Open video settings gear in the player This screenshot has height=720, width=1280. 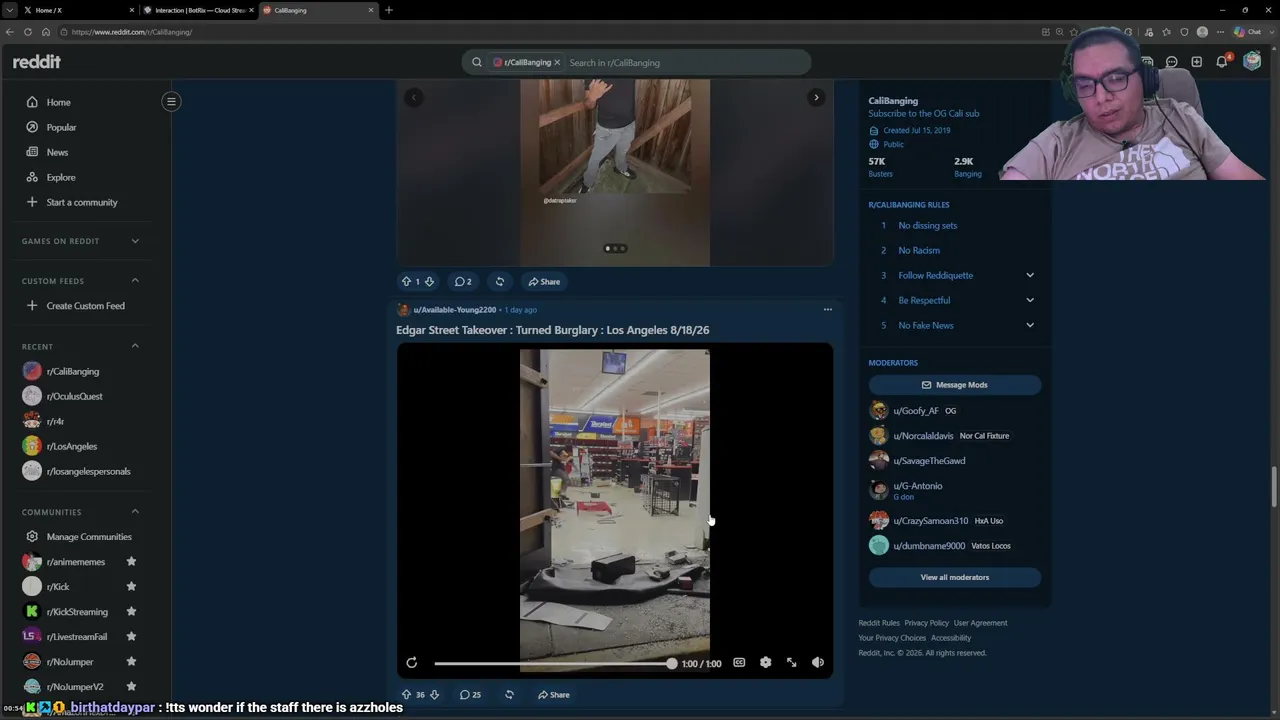pos(765,662)
